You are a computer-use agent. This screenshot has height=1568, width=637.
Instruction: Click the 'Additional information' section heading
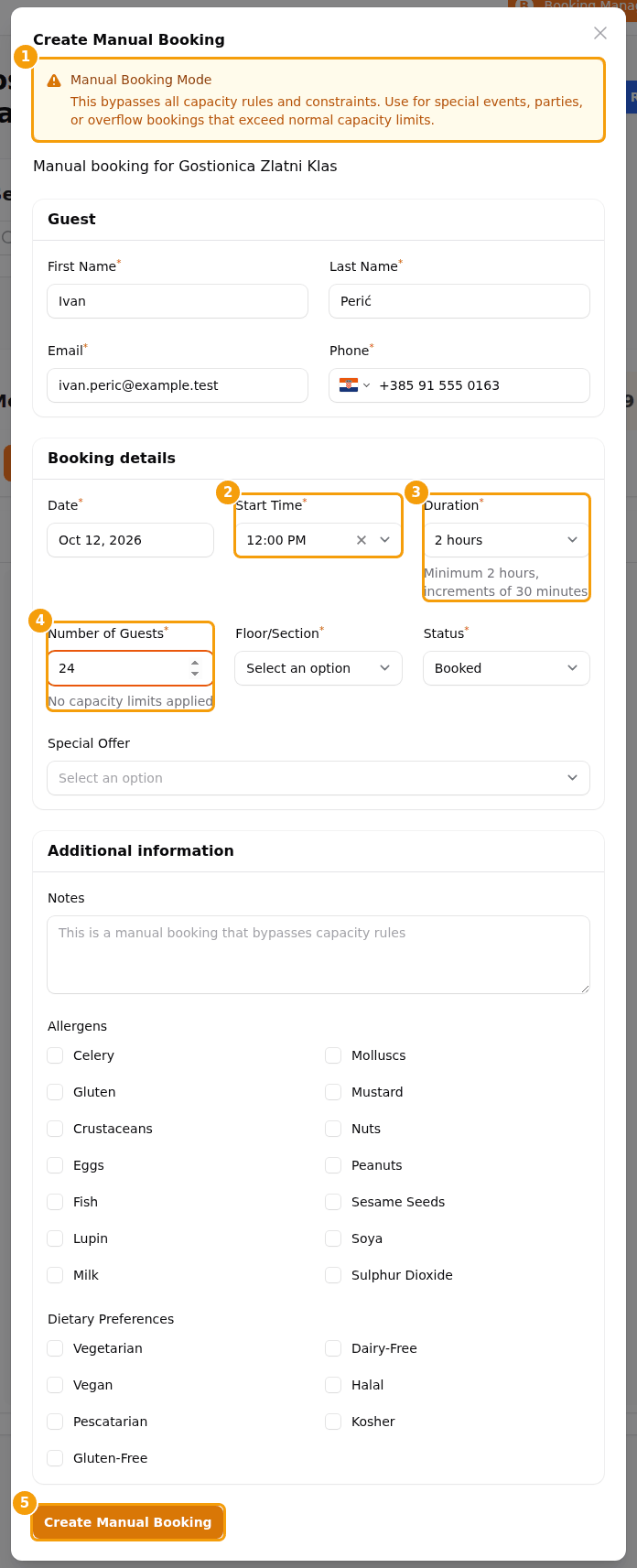pos(141,850)
